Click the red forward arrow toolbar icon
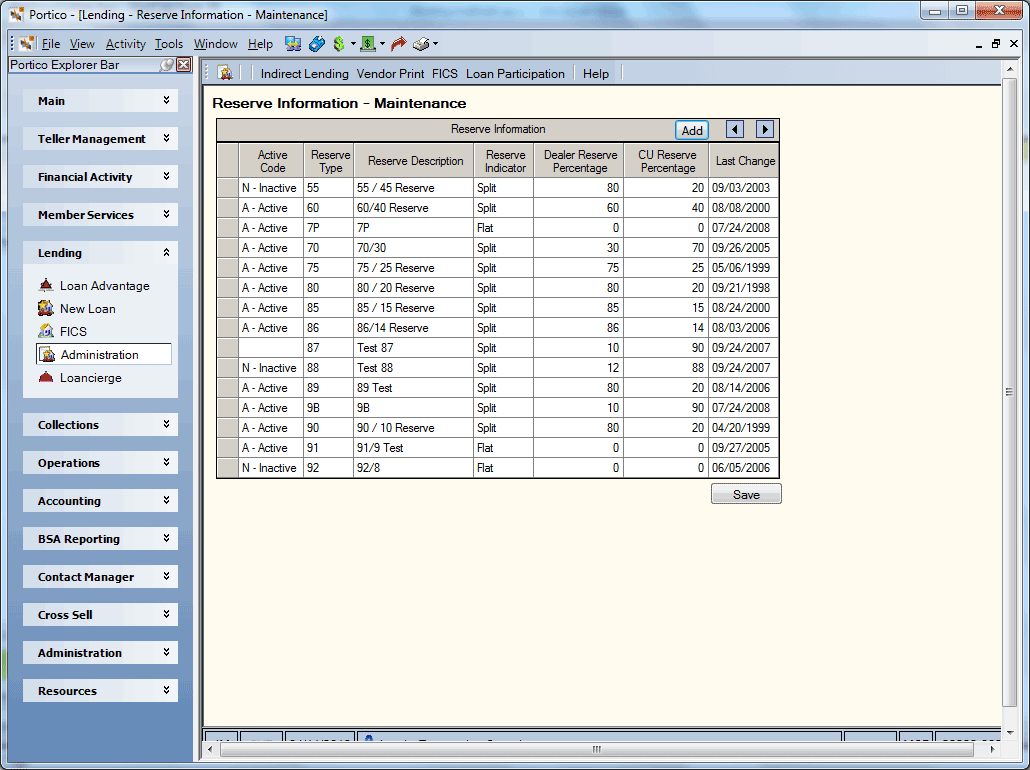The width and height of the screenshot is (1030, 770). [398, 44]
